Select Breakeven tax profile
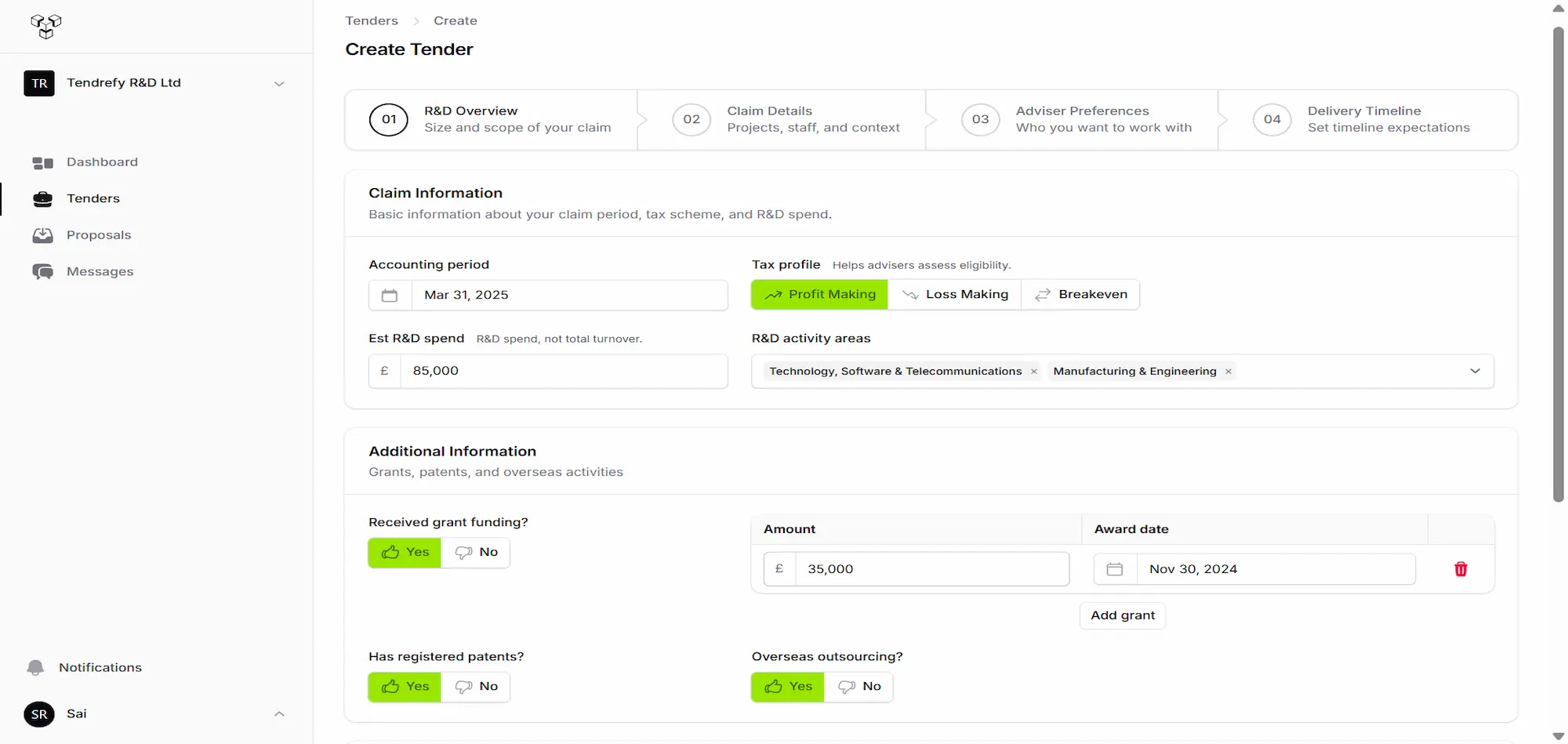Screen dimensions: 1568x744 pos(1080,295)
